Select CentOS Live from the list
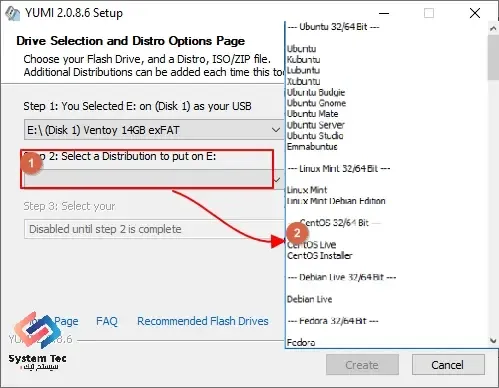Image resolution: width=499 pixels, height=388 pixels. (x=311, y=245)
